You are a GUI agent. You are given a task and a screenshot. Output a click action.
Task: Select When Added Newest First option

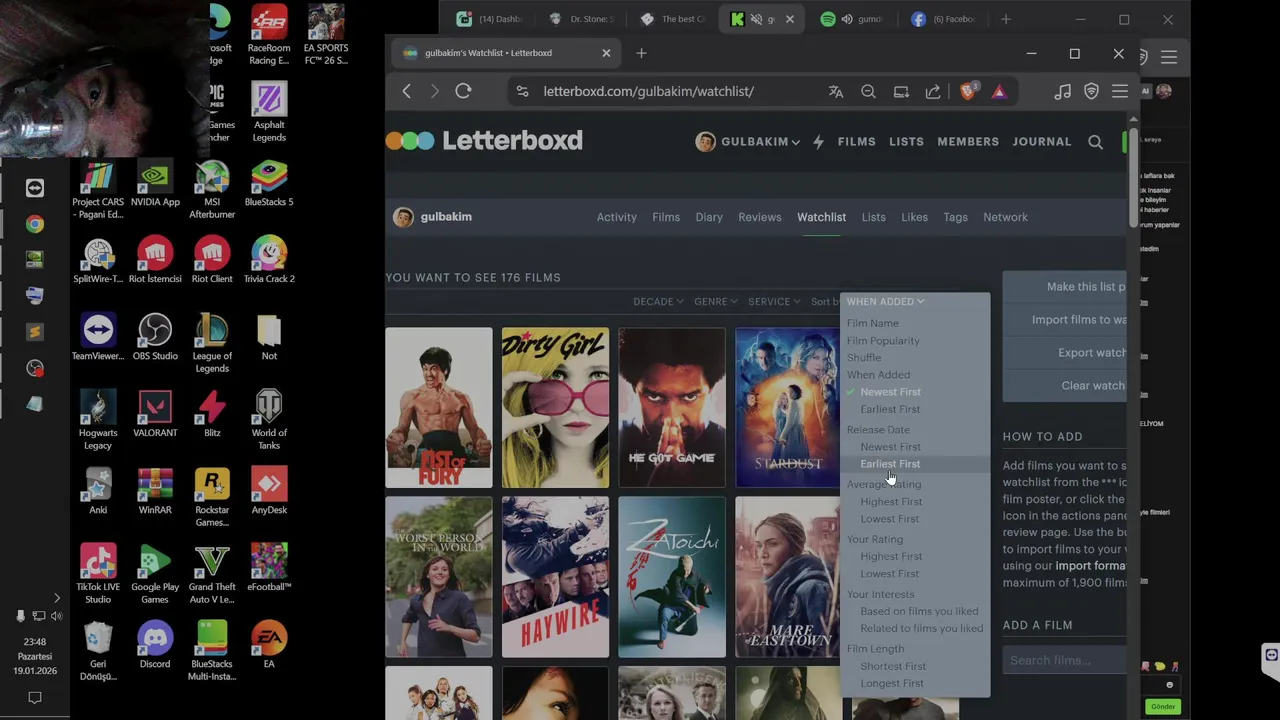click(890, 392)
